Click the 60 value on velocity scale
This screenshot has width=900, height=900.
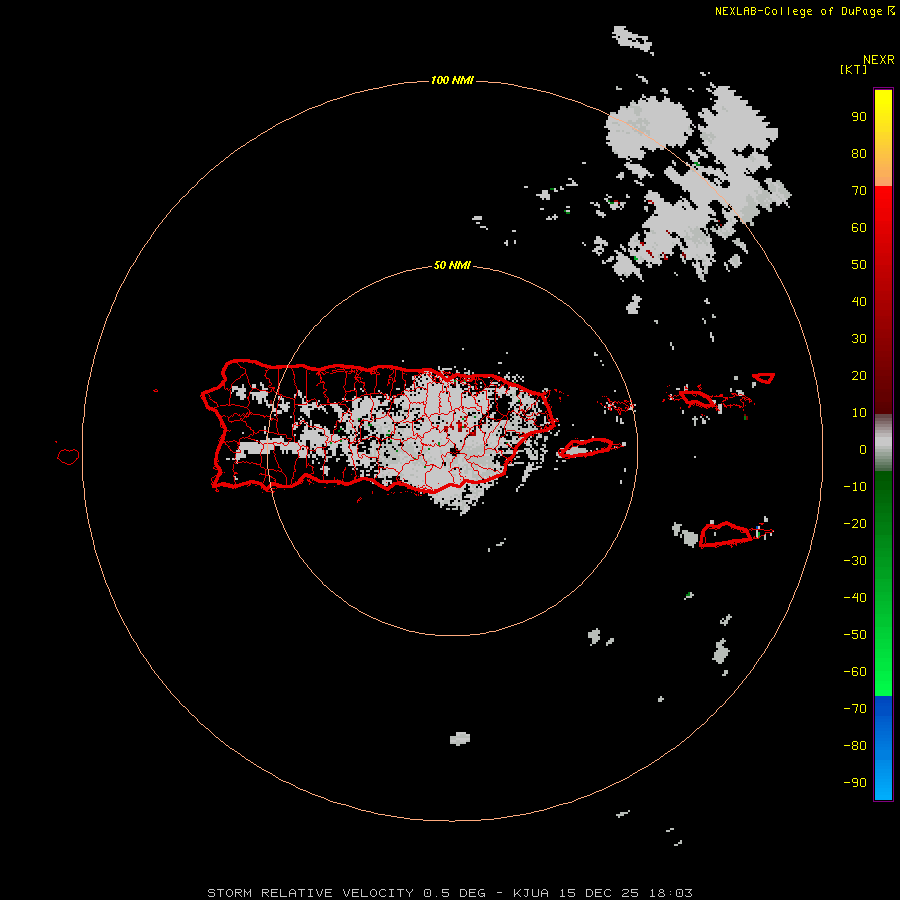point(859,228)
